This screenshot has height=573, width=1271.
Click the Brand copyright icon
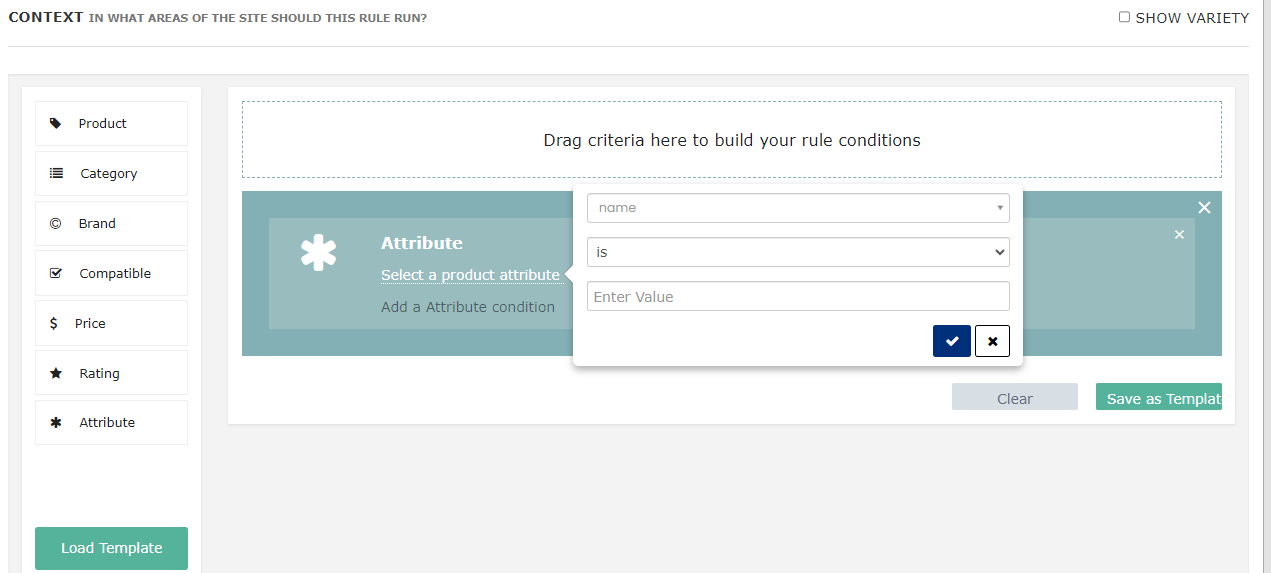[x=55, y=223]
